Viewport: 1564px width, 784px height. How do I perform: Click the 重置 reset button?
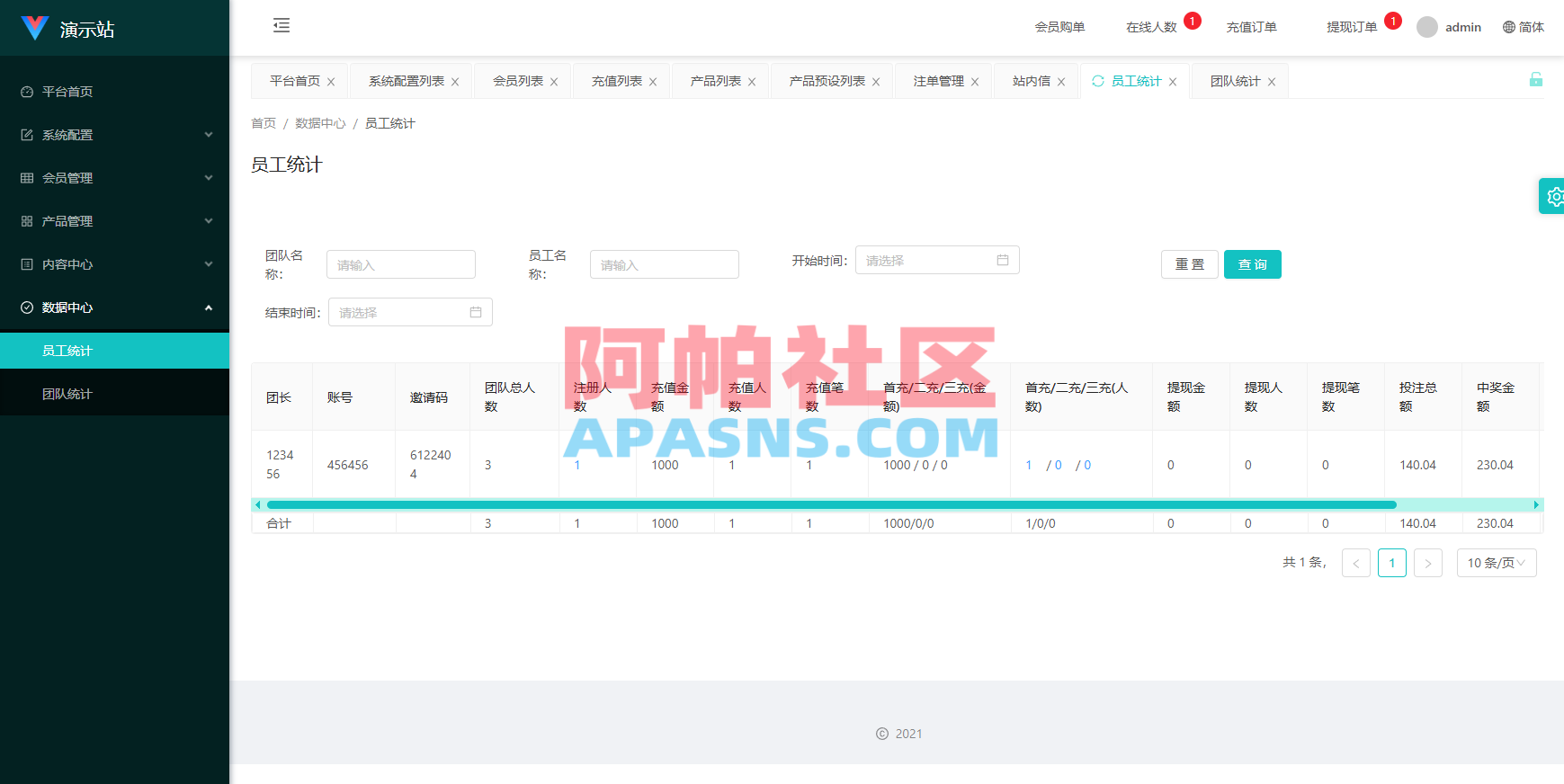point(1190,264)
